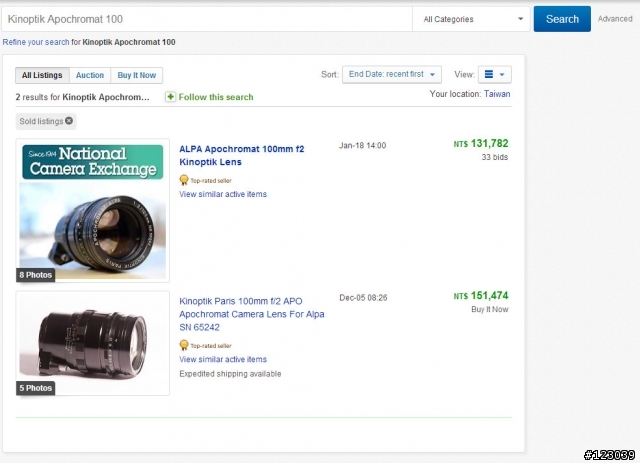The width and height of the screenshot is (640, 463).
Task: Click the NT$ 151,474 price
Action: point(481,296)
